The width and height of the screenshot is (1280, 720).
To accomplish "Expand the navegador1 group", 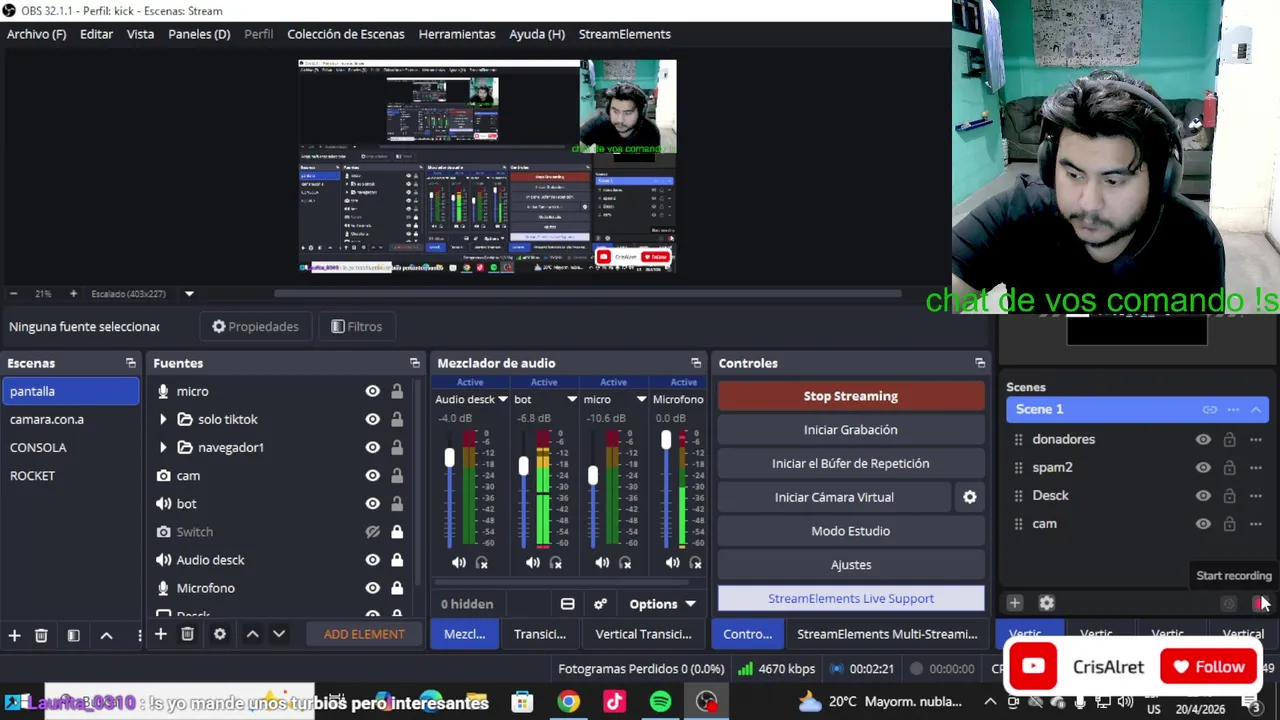I will [163, 447].
